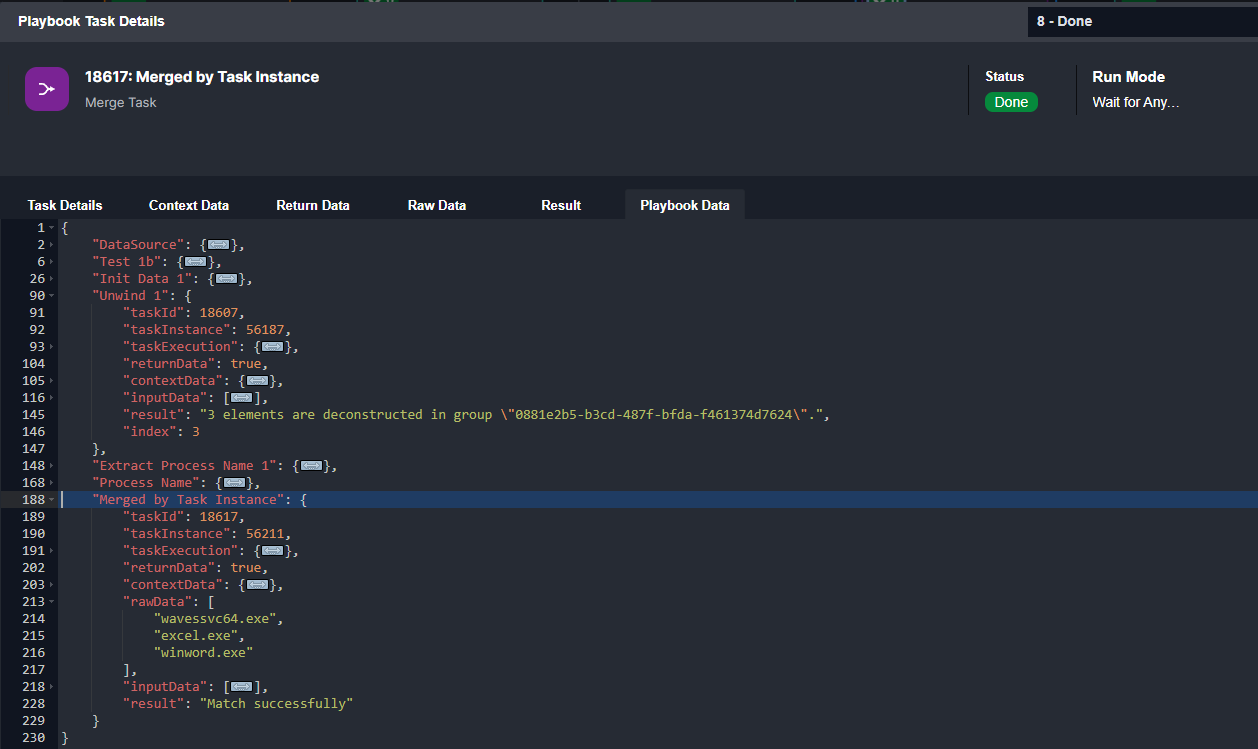Expand contextData fold arrow on line 203
Screen dimensions: 1258x749
coord(51,585)
